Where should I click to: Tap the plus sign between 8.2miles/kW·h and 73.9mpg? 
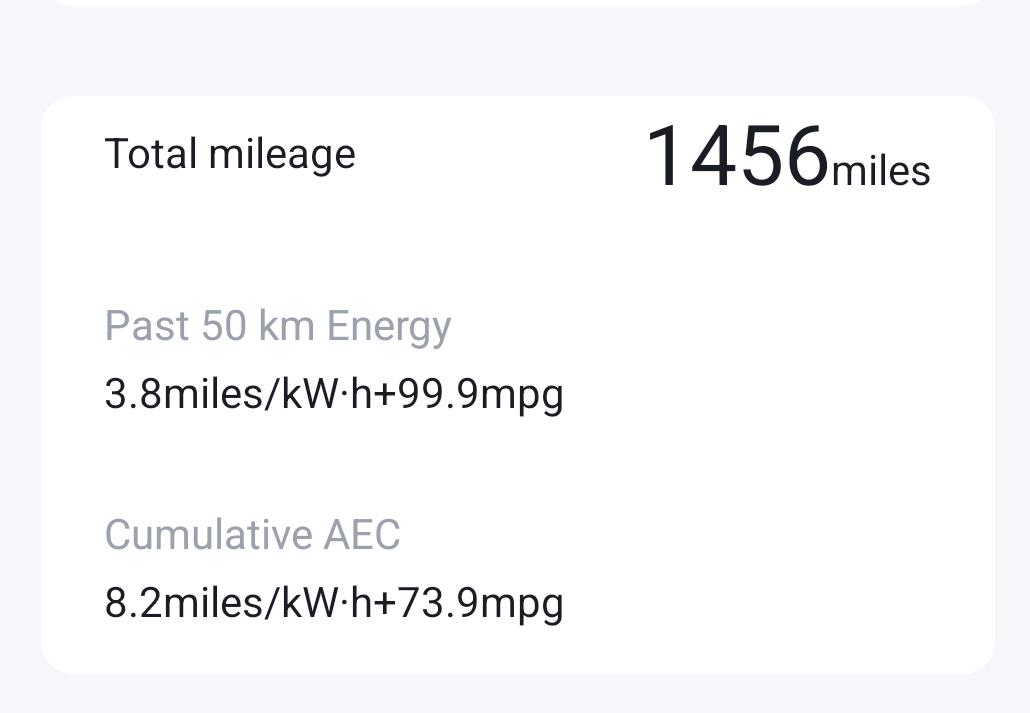click(384, 603)
